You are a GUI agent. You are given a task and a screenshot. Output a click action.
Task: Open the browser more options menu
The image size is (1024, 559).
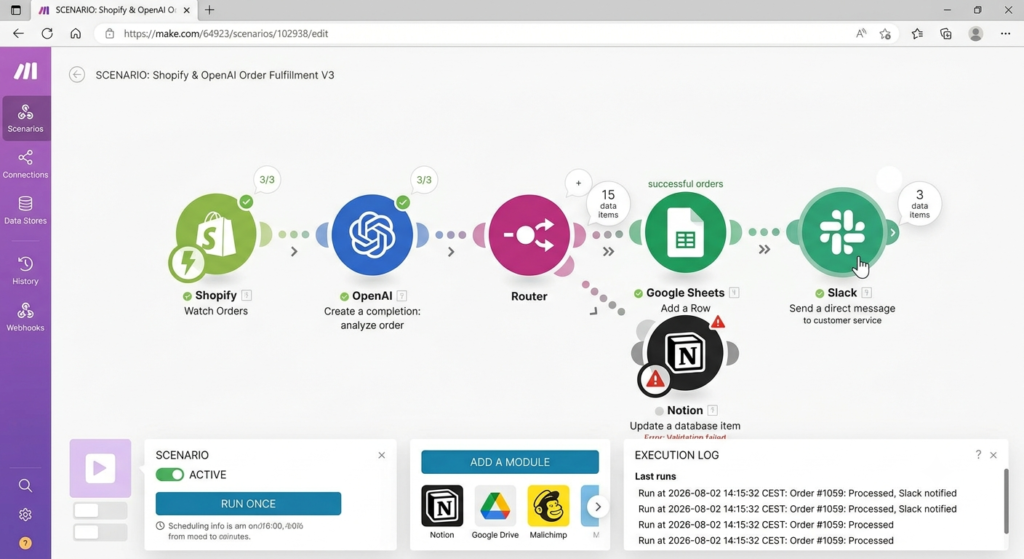(x=1005, y=33)
